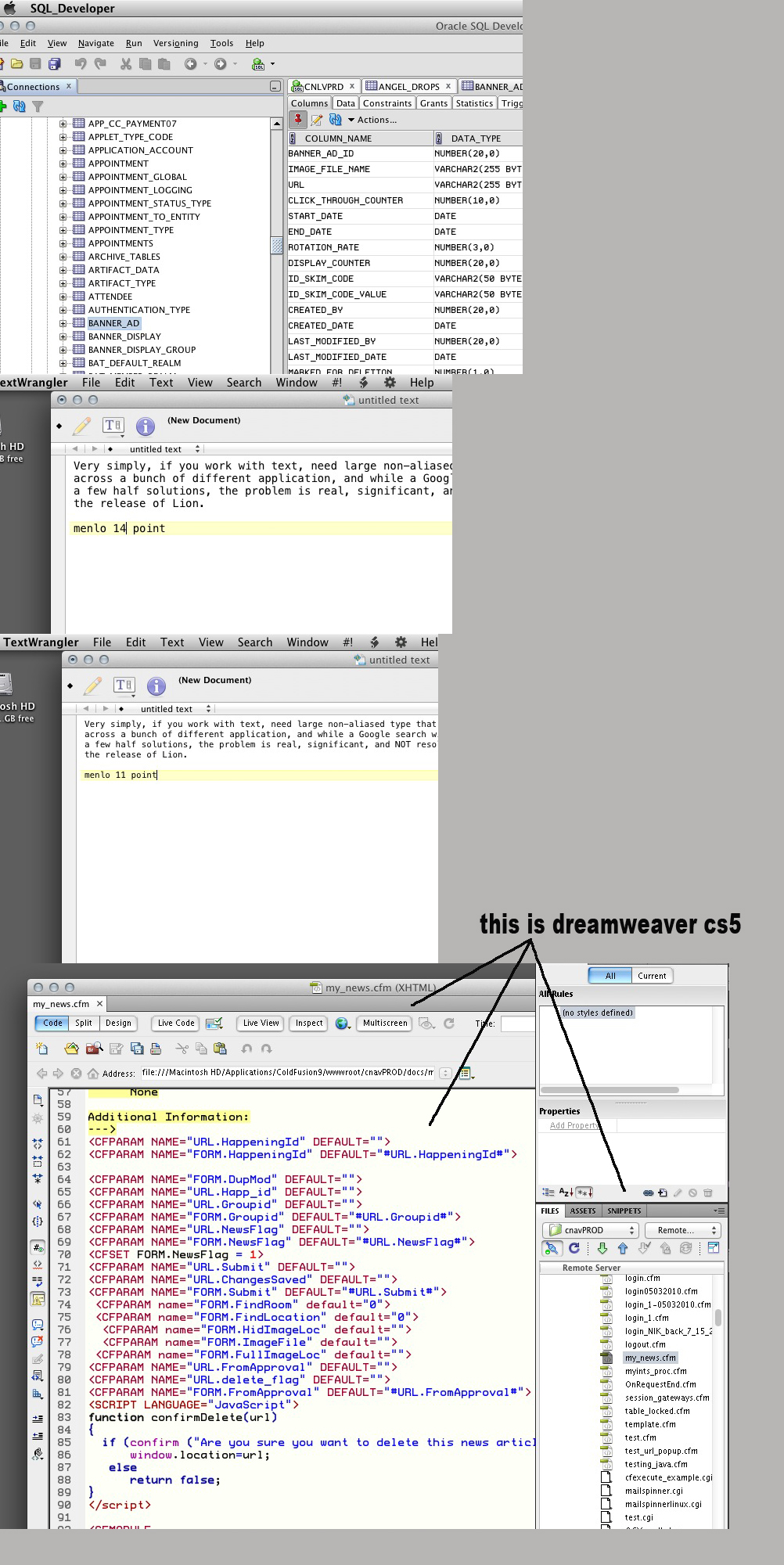Image resolution: width=784 pixels, height=1565 pixels.
Task: Click the Dreamweaver Address input field
Action: click(287, 1073)
